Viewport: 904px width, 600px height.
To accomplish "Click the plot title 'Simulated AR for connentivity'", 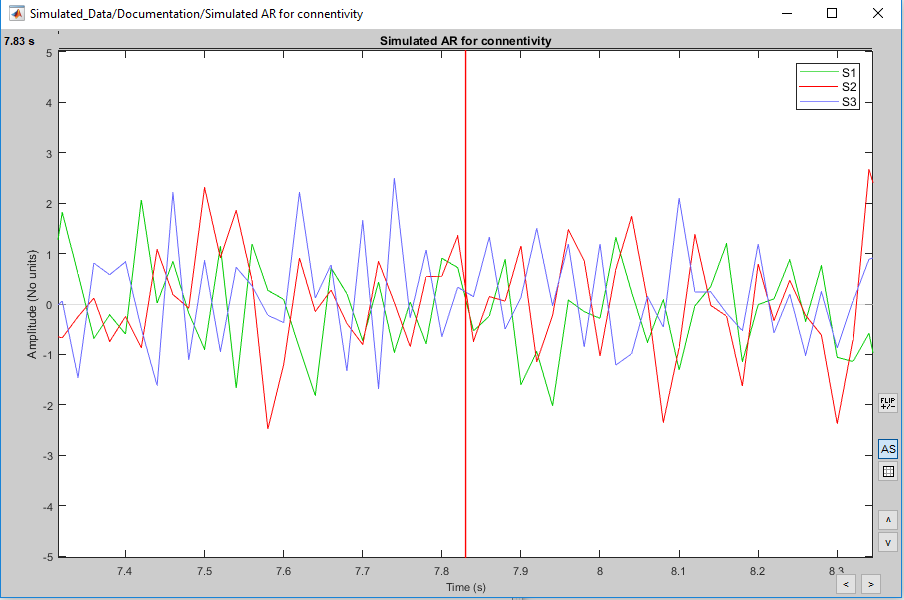I will pyautogui.click(x=465, y=41).
